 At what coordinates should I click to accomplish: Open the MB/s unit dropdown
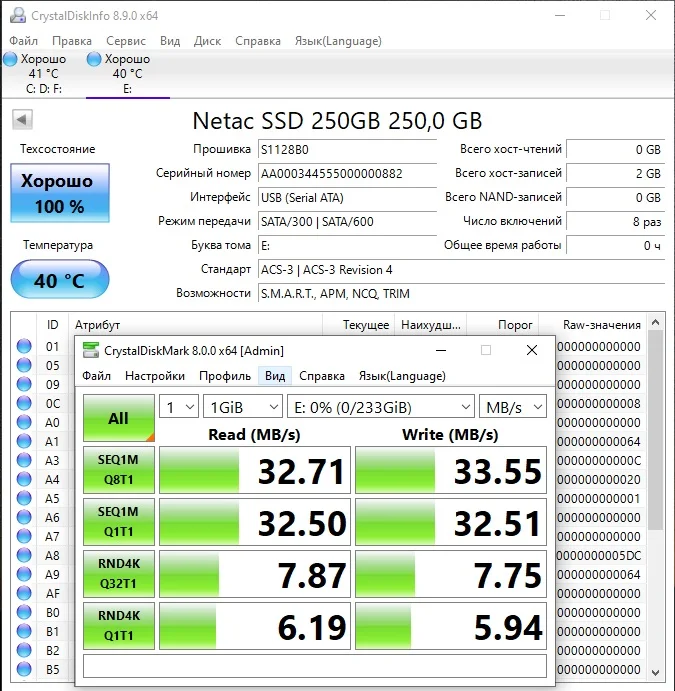pos(513,406)
